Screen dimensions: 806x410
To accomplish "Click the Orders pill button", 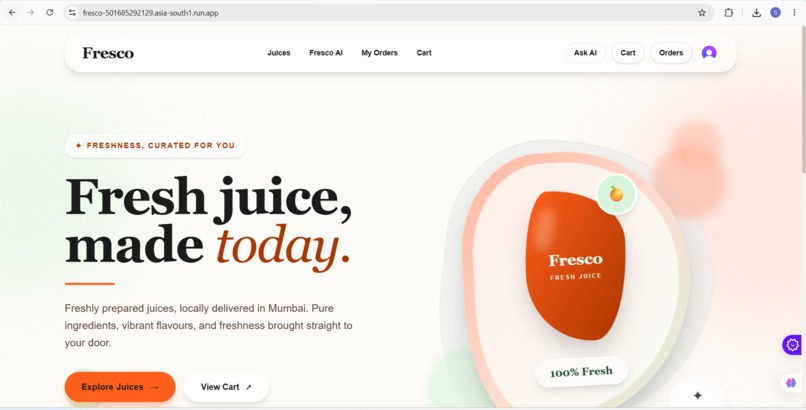I will (x=671, y=53).
